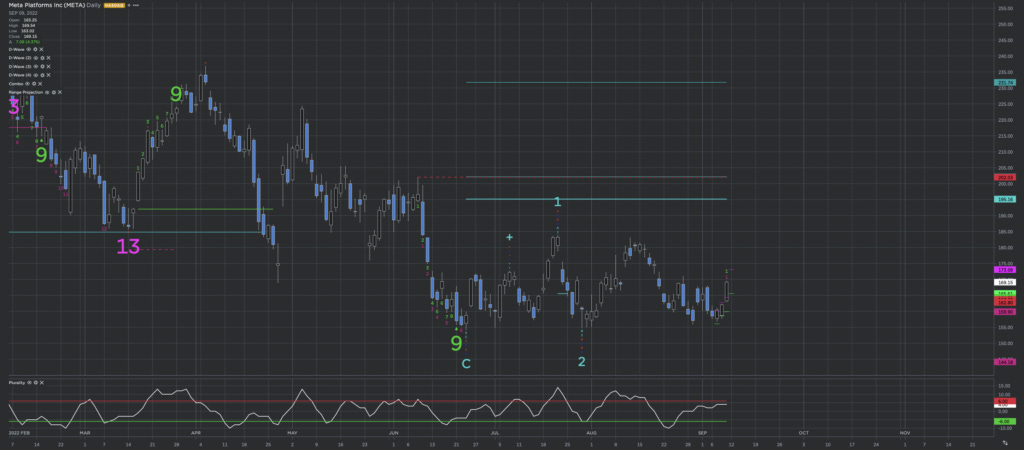Remove the Combo indicator
The image size is (1024, 450).
point(40,84)
